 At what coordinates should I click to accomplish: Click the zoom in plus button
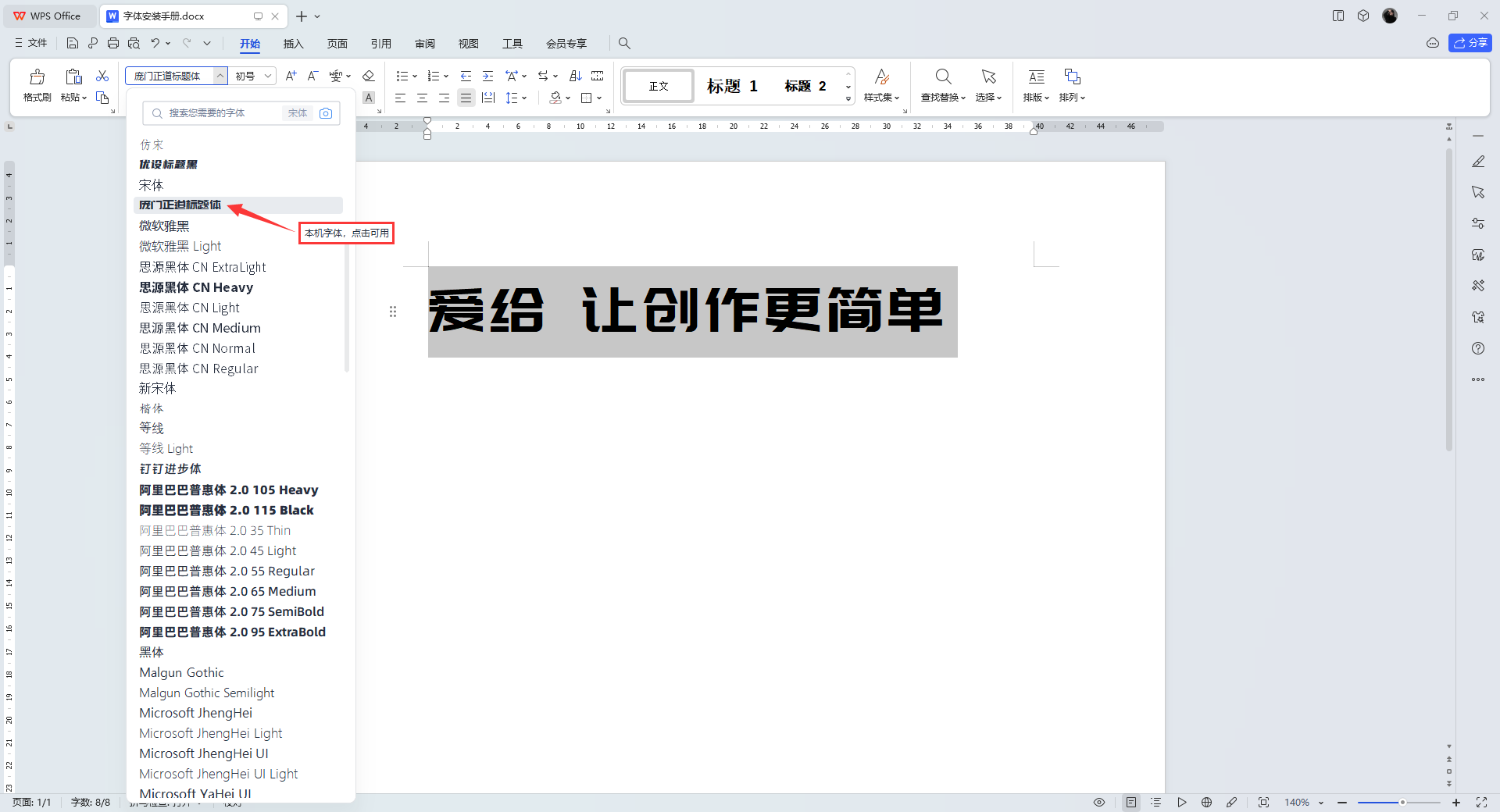click(x=1456, y=803)
